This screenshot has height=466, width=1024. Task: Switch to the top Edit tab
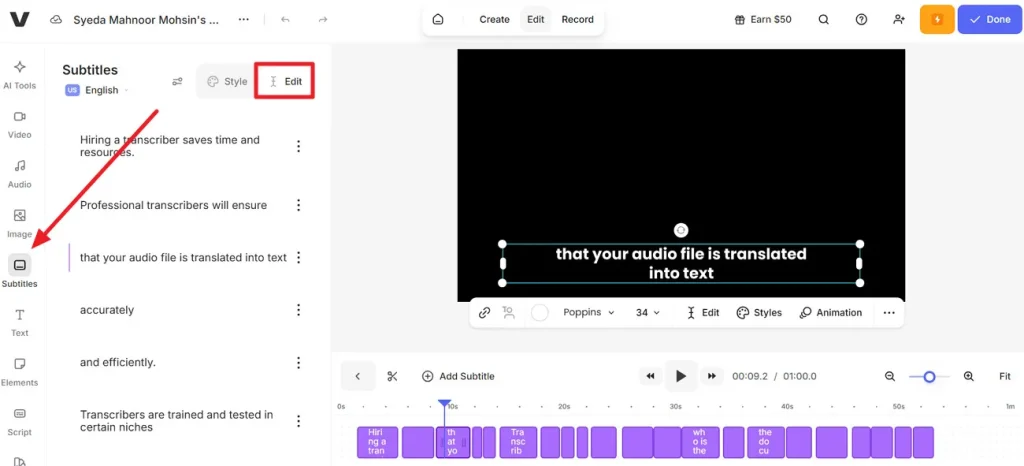(x=536, y=20)
